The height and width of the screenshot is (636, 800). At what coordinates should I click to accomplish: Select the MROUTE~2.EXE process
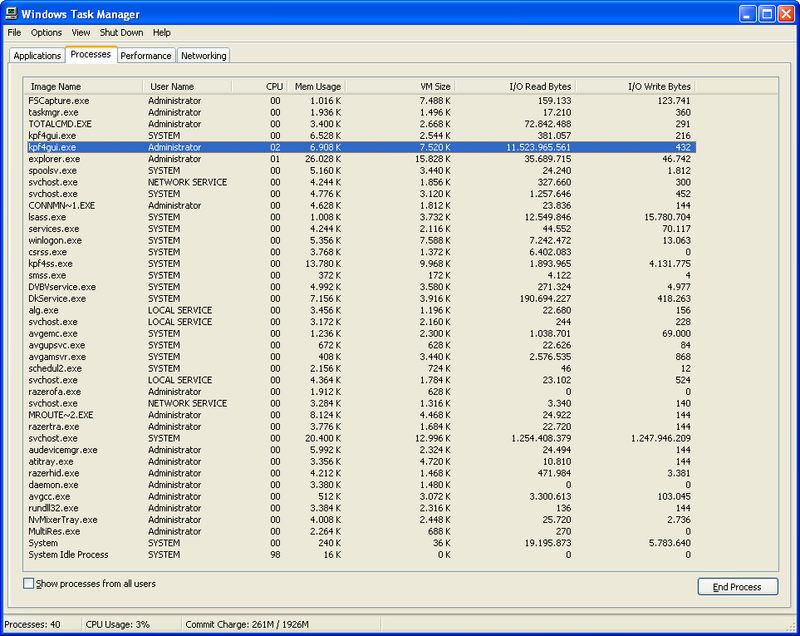(x=361, y=415)
